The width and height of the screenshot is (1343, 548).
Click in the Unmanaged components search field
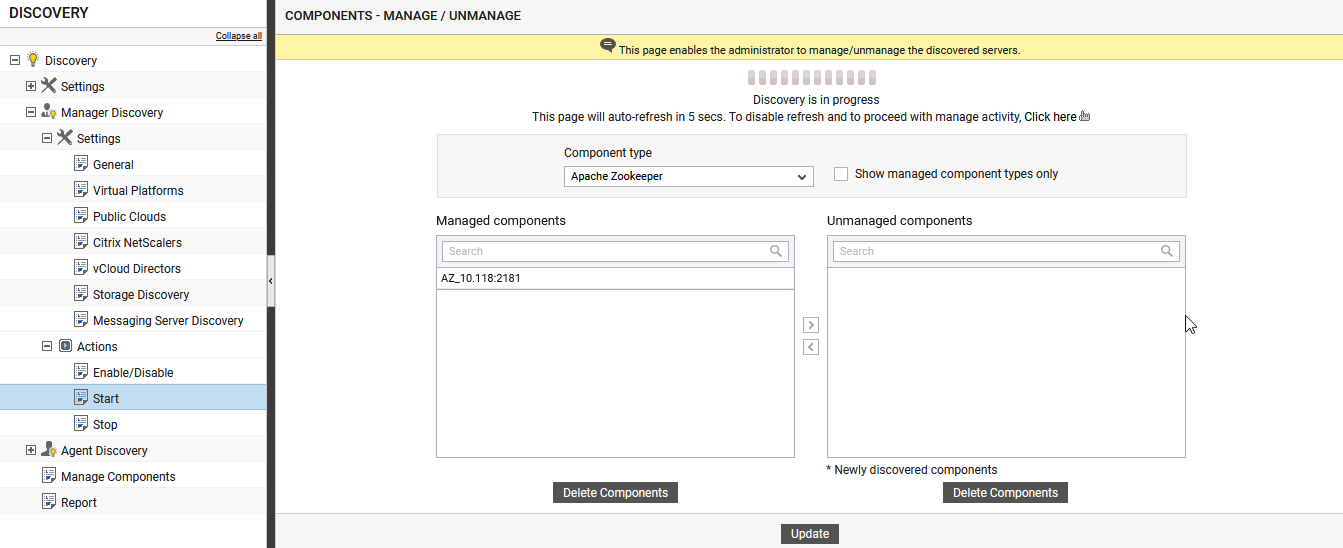click(1006, 251)
